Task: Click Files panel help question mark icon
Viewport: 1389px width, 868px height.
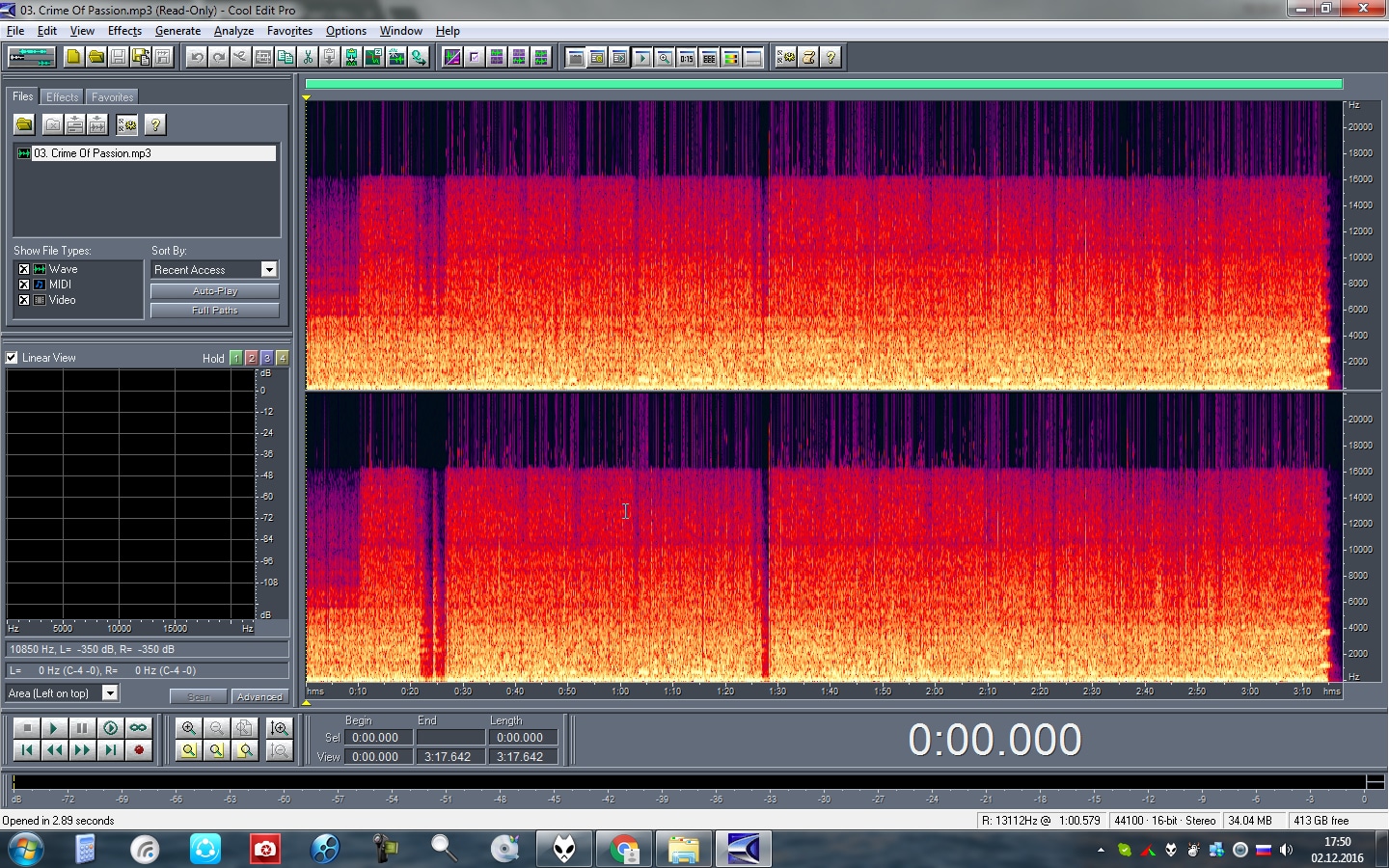Action: (x=154, y=124)
